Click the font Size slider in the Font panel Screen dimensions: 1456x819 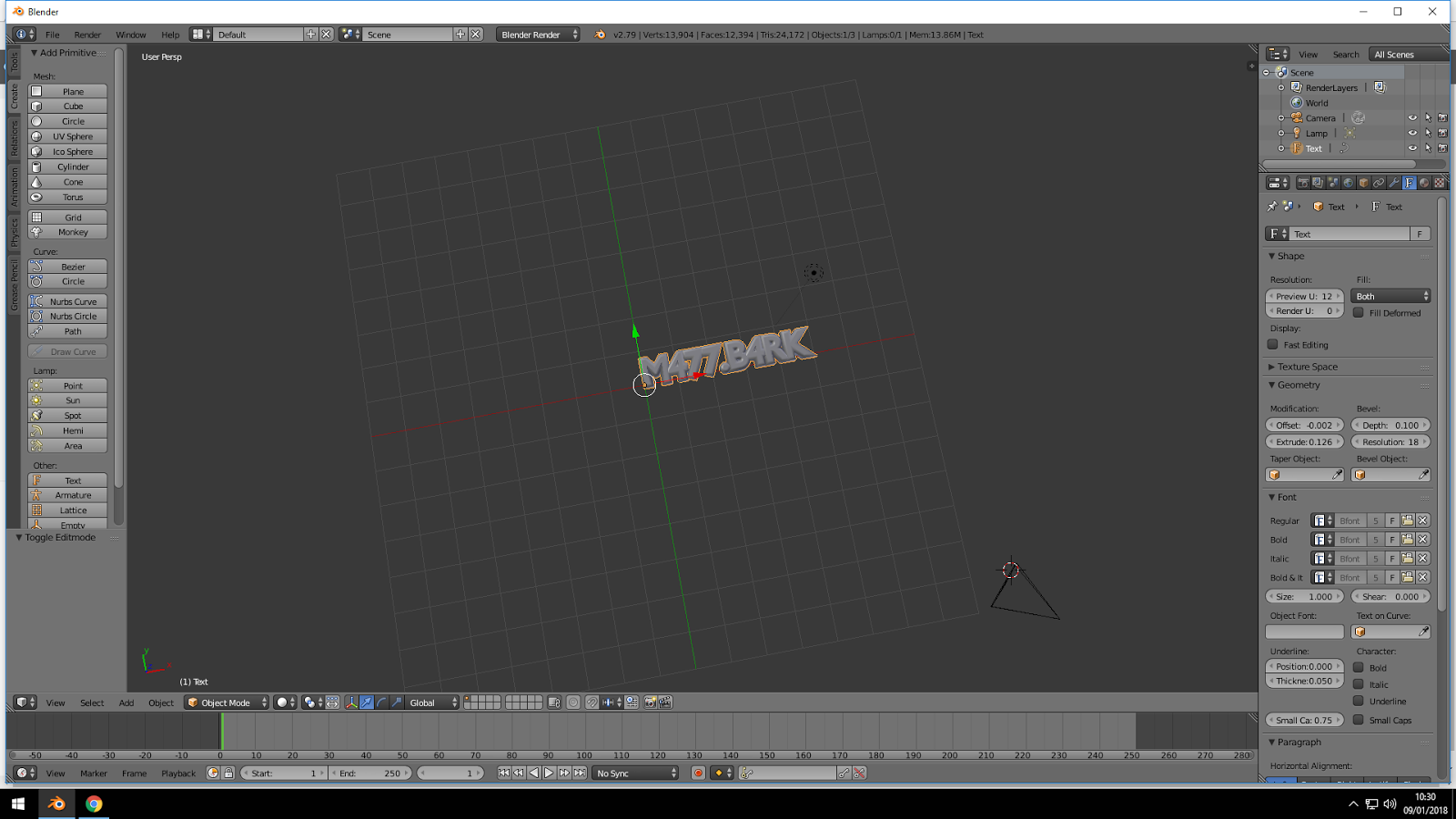(1304, 596)
